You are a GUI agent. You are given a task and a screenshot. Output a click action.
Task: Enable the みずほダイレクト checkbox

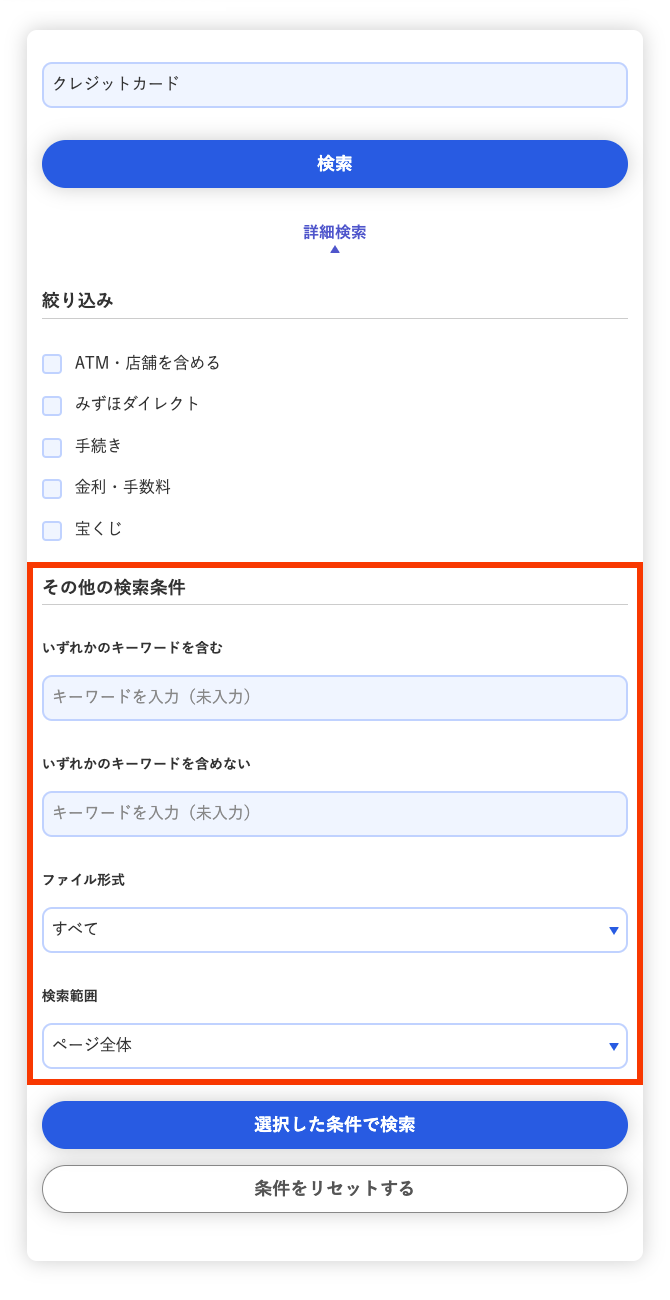(52, 405)
